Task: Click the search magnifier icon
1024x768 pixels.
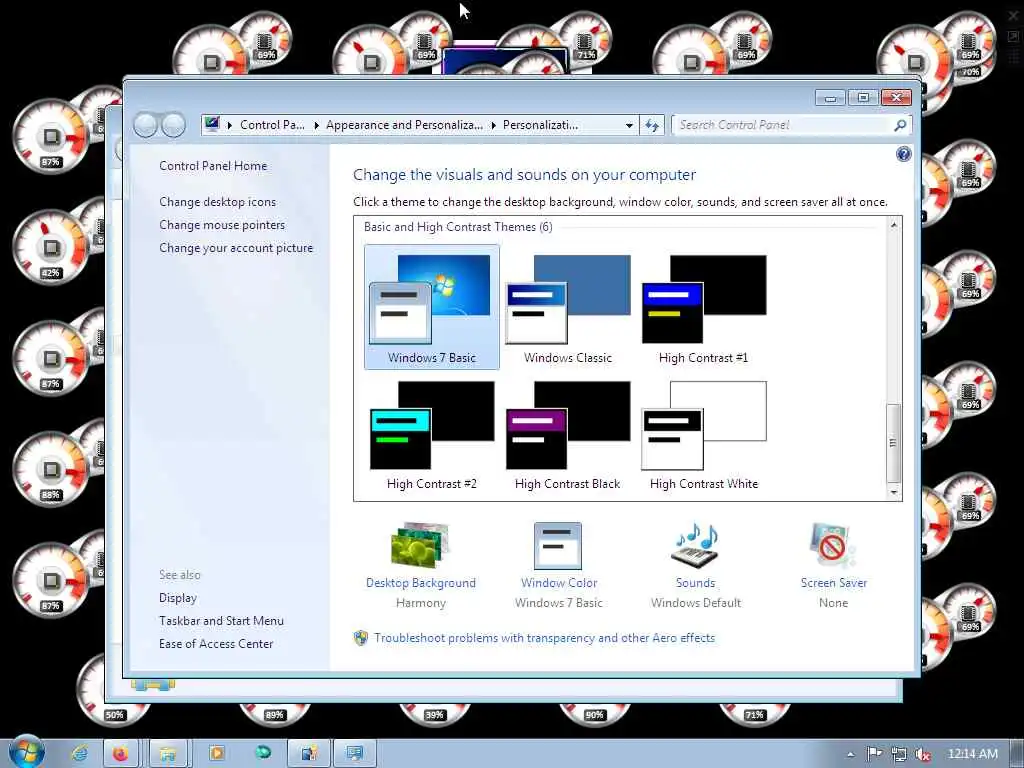Action: [900, 125]
